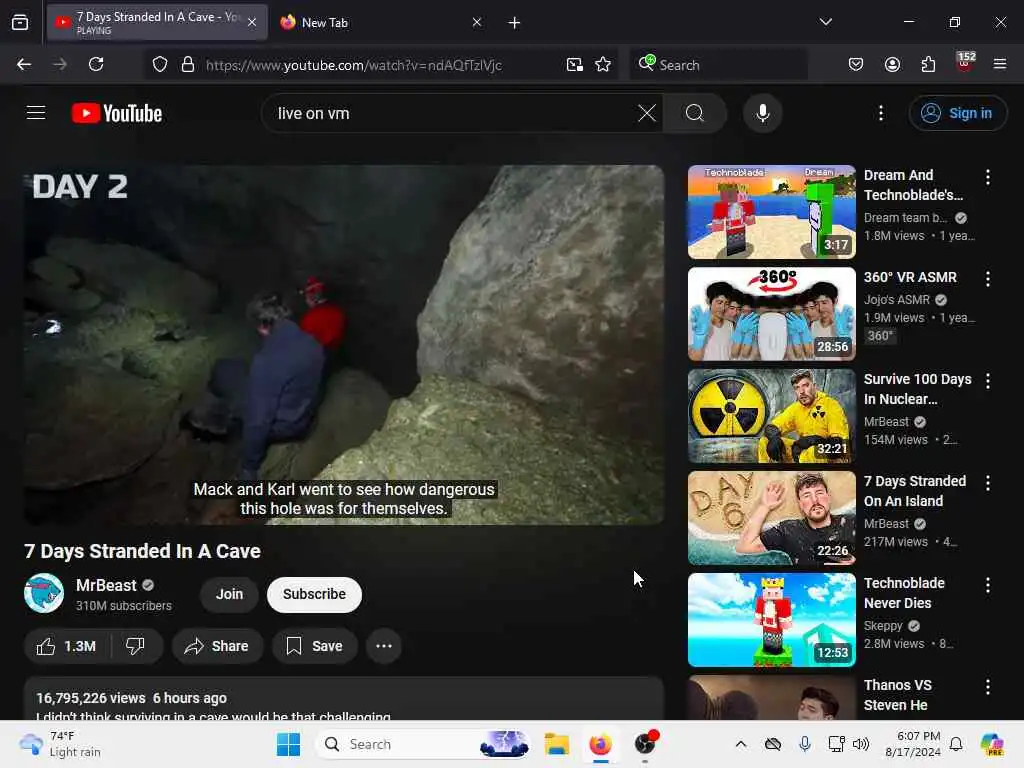Open 360° VR ASMR thumbnail
The image size is (1024, 768).
point(771,313)
